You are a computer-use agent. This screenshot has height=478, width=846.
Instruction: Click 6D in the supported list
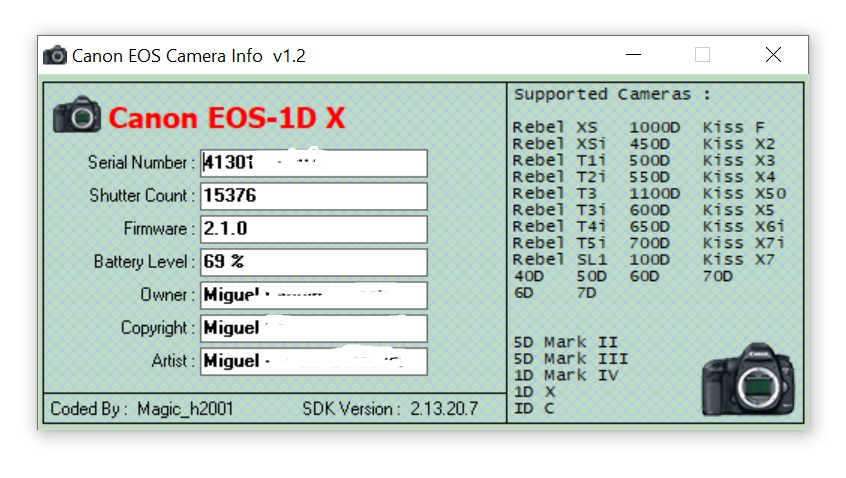tap(523, 293)
